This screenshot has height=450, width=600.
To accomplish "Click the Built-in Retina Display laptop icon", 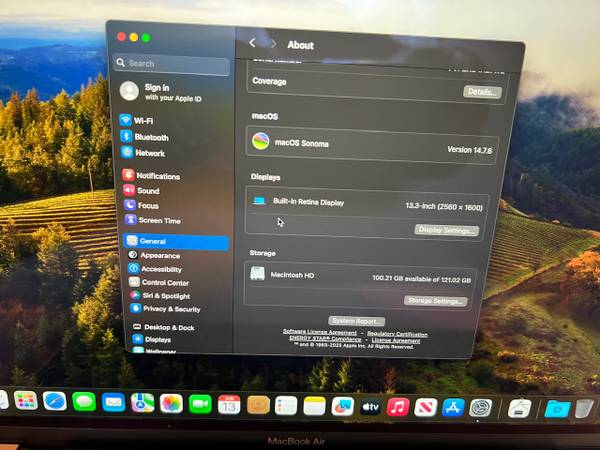I will 259,201.
